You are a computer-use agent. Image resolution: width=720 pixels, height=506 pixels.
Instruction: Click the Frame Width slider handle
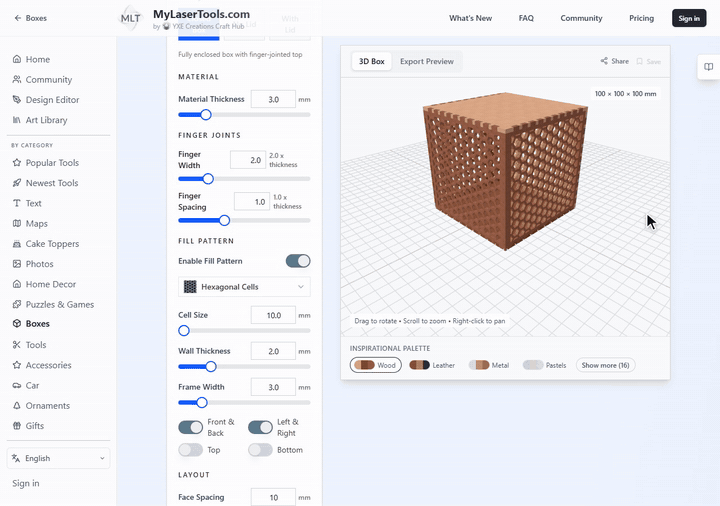pos(202,403)
